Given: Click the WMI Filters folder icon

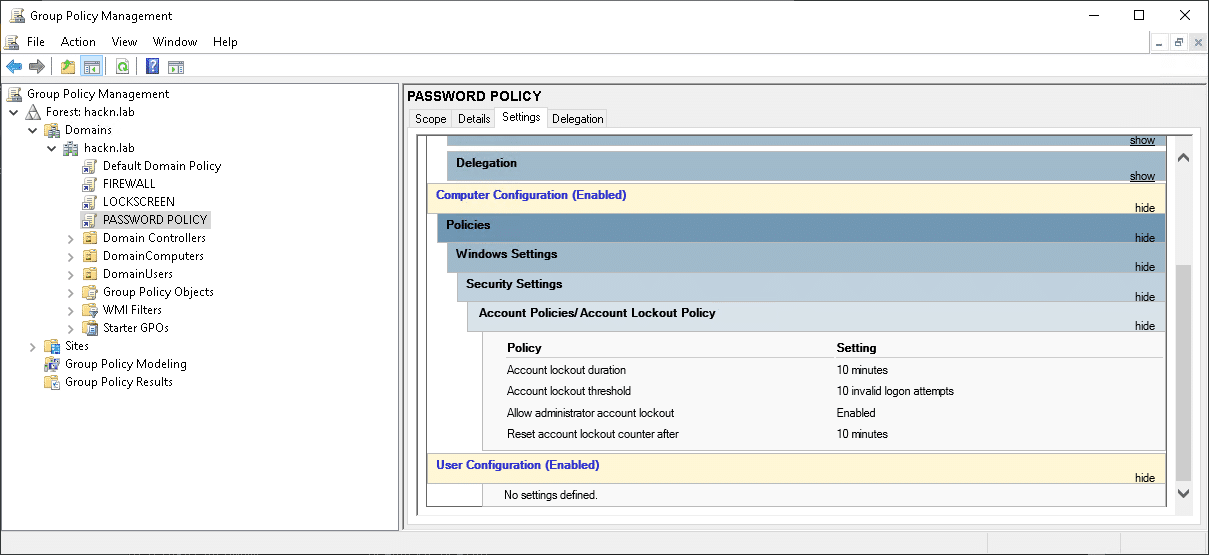Looking at the screenshot, I should 90,310.
